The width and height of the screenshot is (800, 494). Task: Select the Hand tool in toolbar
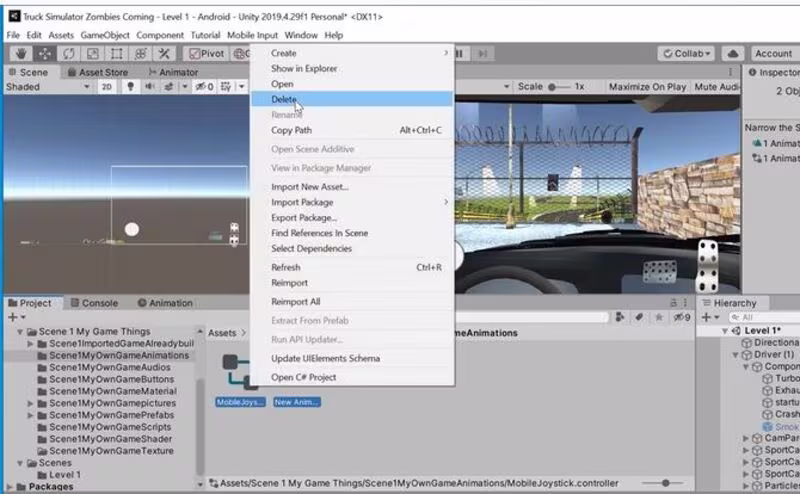pos(21,54)
